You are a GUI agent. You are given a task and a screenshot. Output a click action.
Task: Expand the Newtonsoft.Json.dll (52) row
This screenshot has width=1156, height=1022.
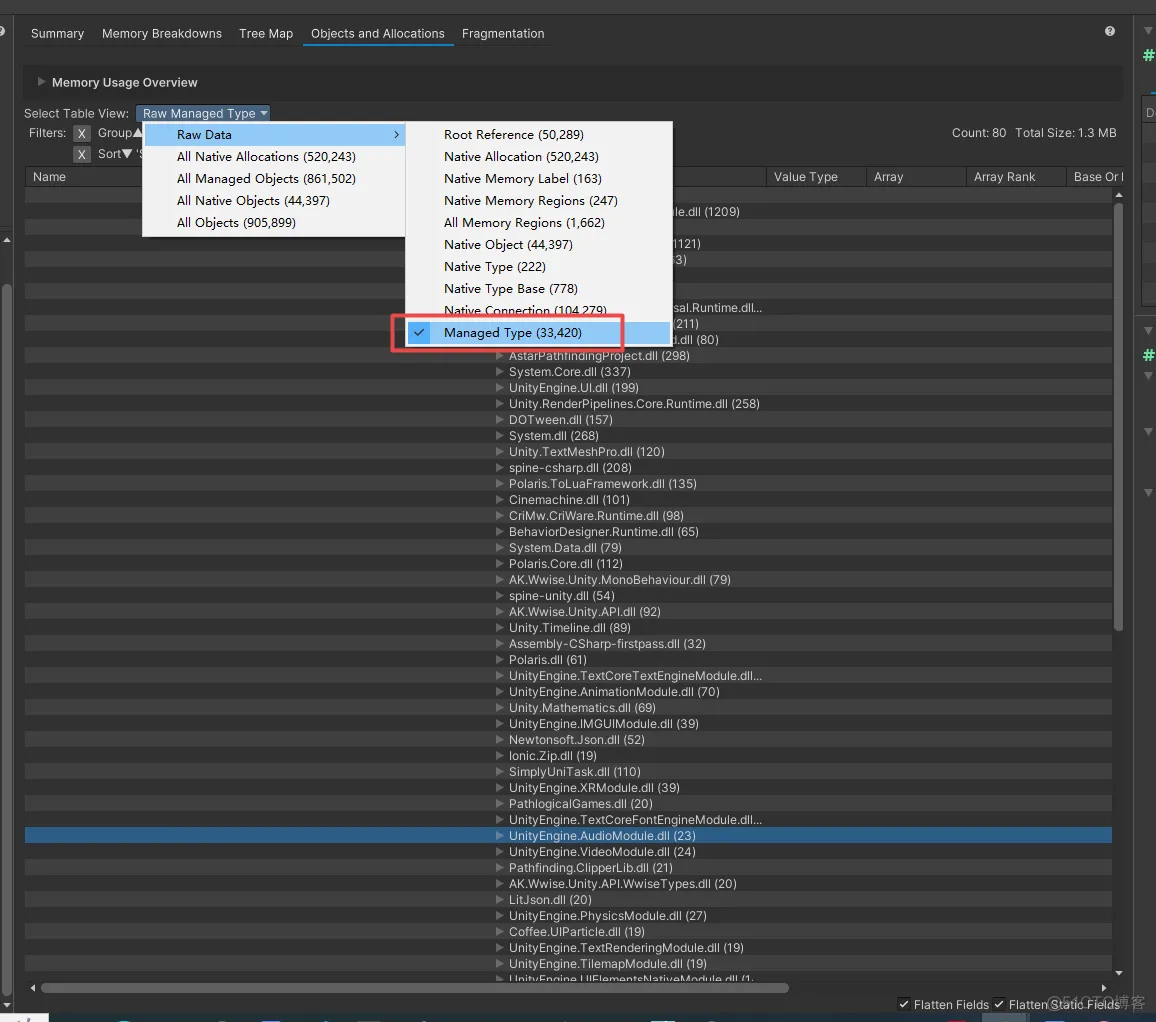[x=500, y=740]
